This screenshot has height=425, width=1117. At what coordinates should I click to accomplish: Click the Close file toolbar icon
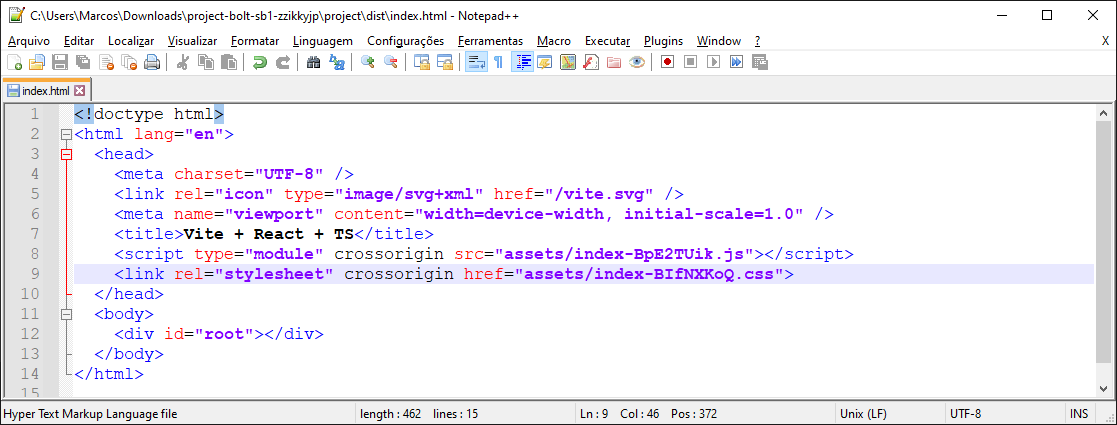[x=106, y=63]
